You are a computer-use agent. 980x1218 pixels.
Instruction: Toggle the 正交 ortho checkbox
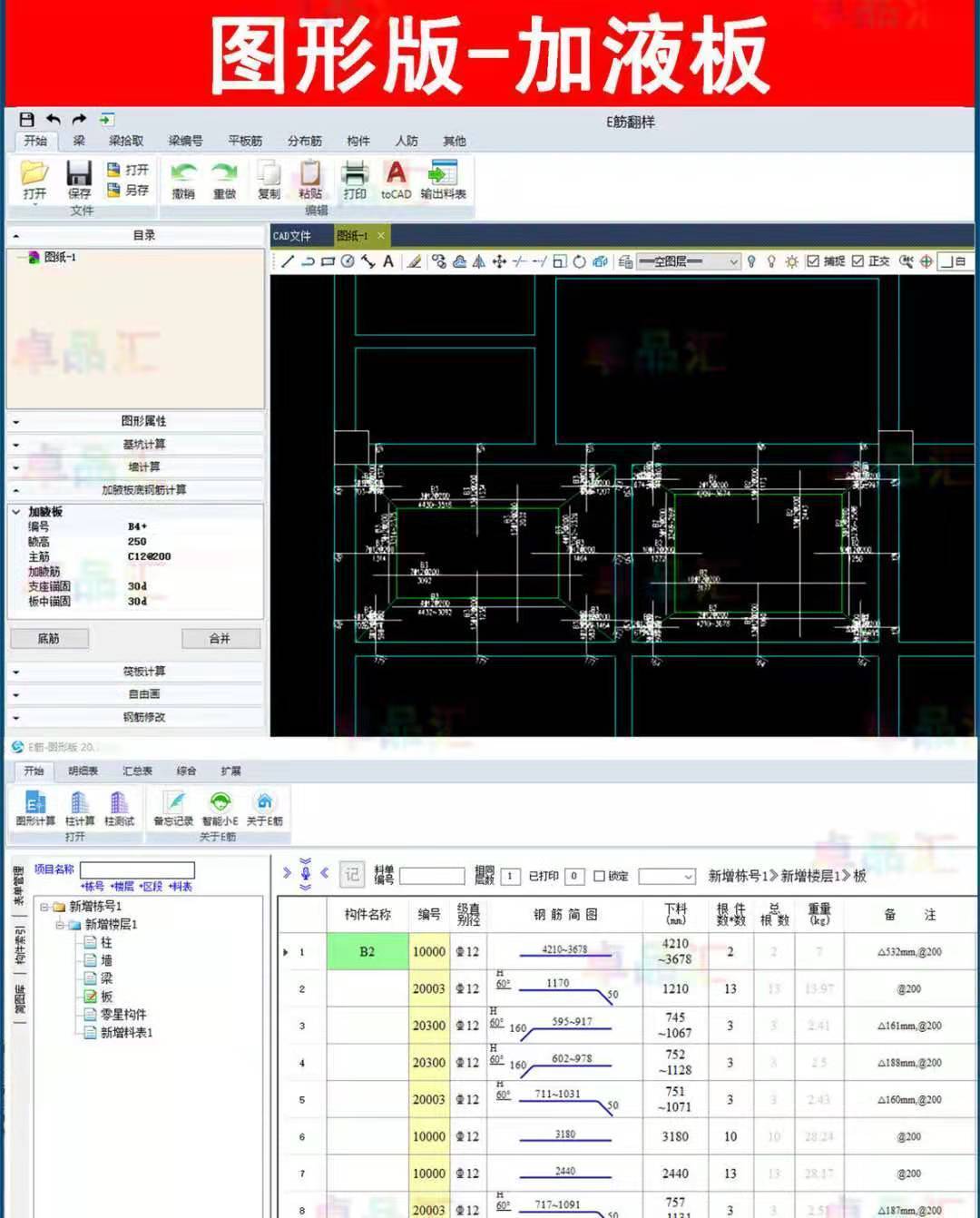click(x=857, y=261)
